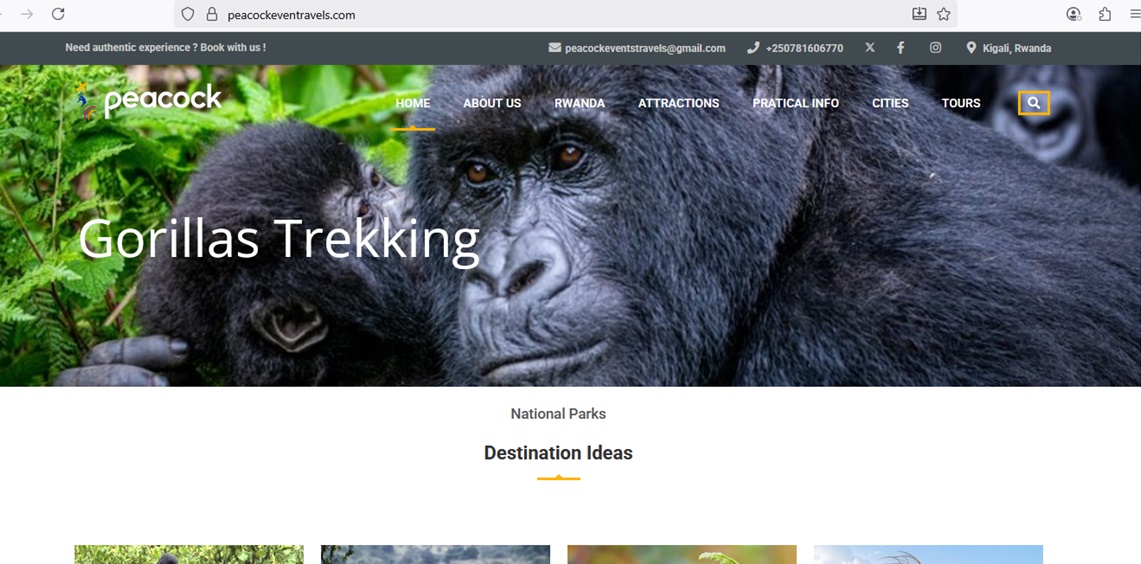
Task: Select the HOME navigation item
Action: pos(413,103)
